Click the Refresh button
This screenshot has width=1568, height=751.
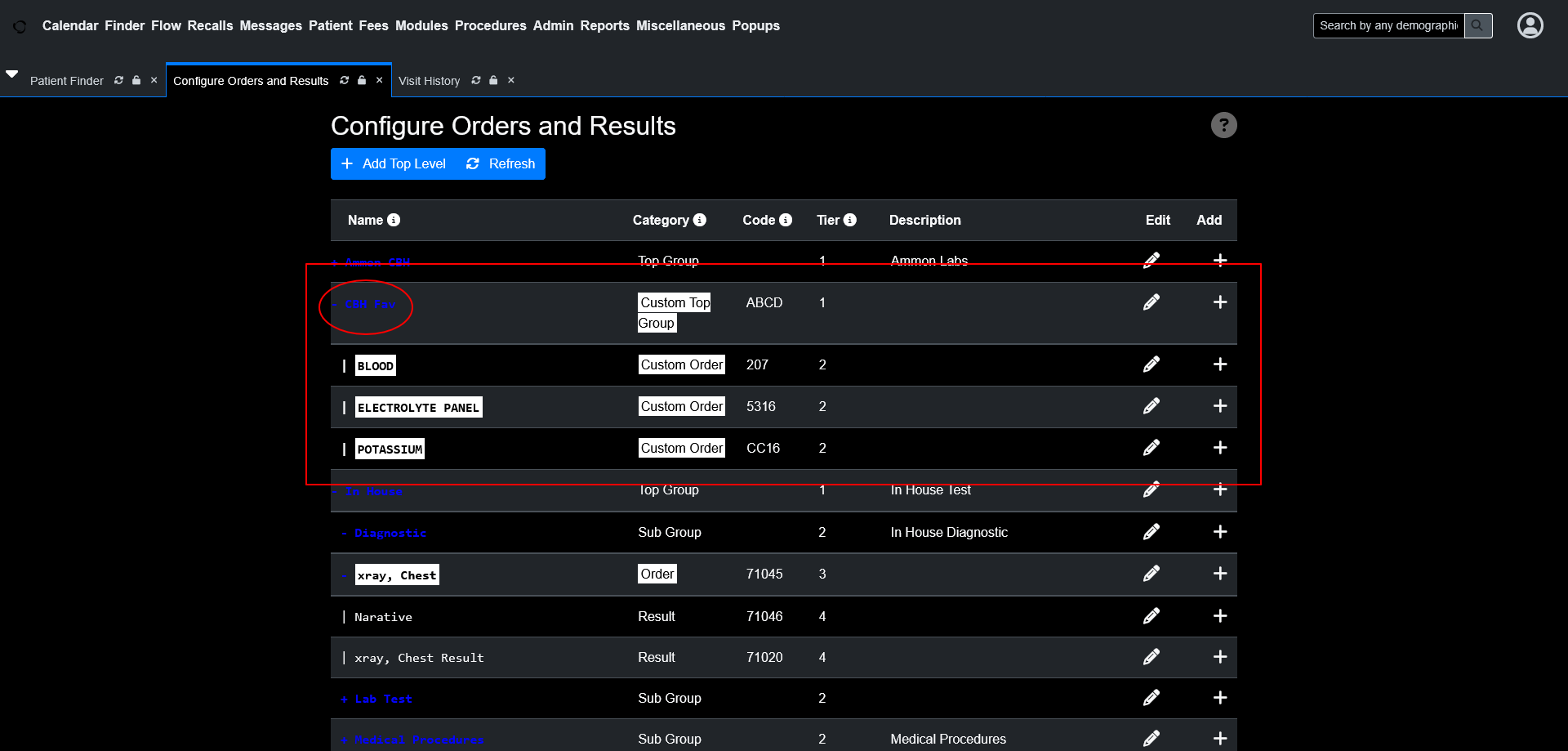[501, 163]
